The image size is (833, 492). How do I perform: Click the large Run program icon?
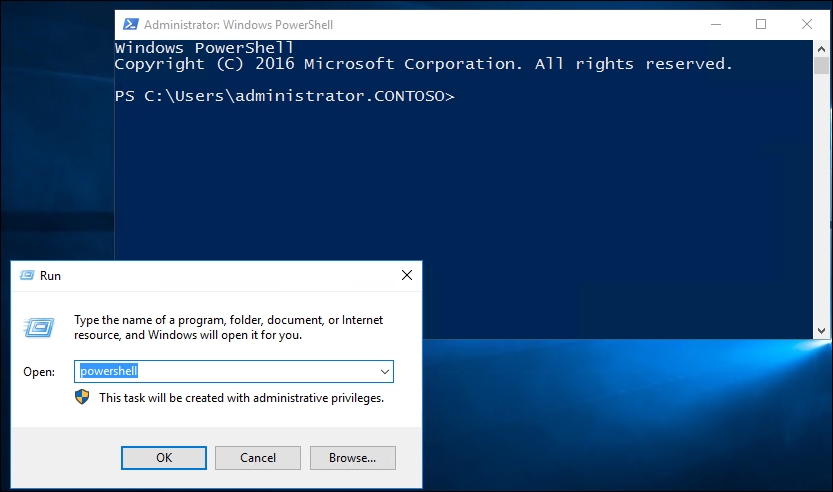(39, 327)
